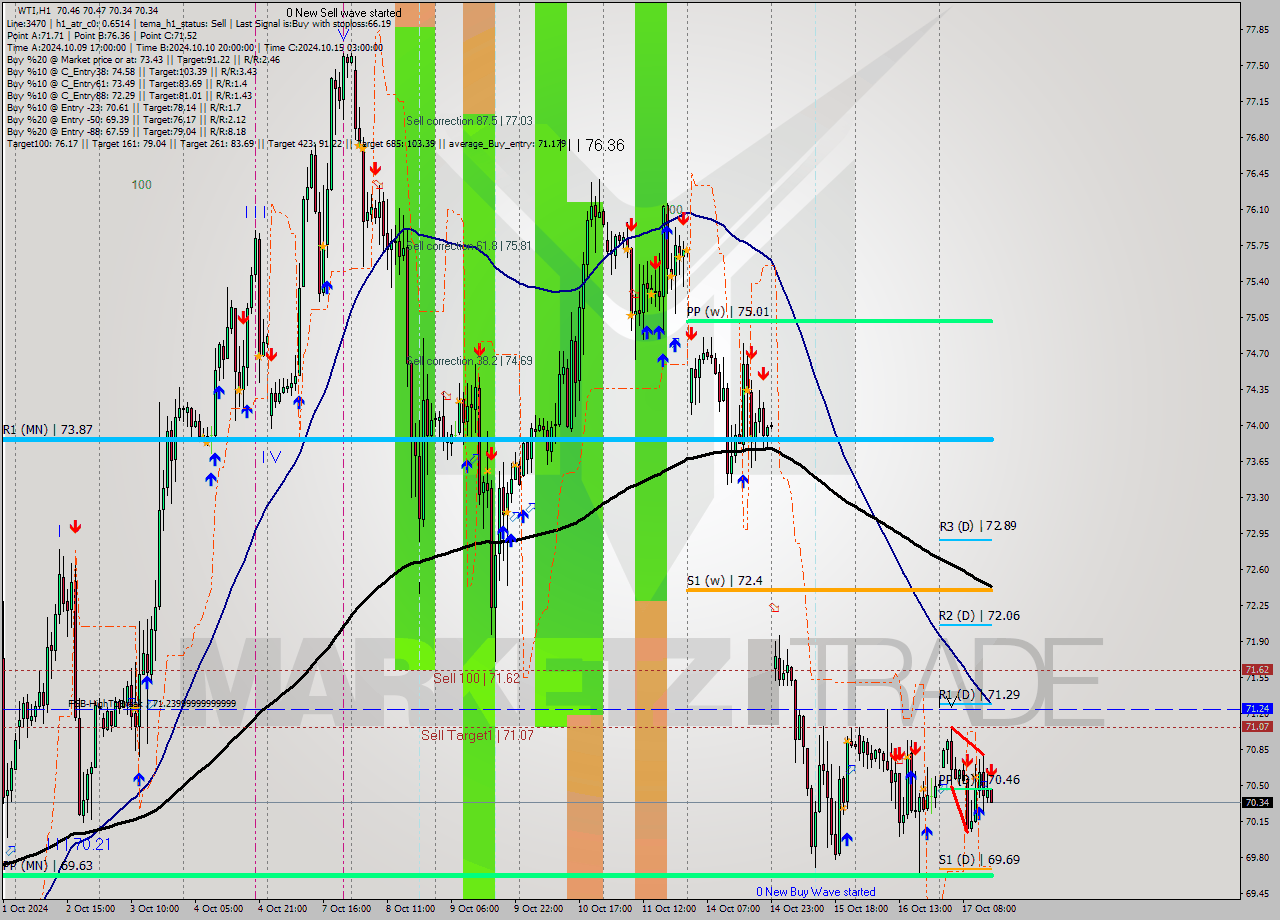1280x920 pixels.
Task: Select the 14 Oct 23:00 time axis label
Action: (x=796, y=909)
